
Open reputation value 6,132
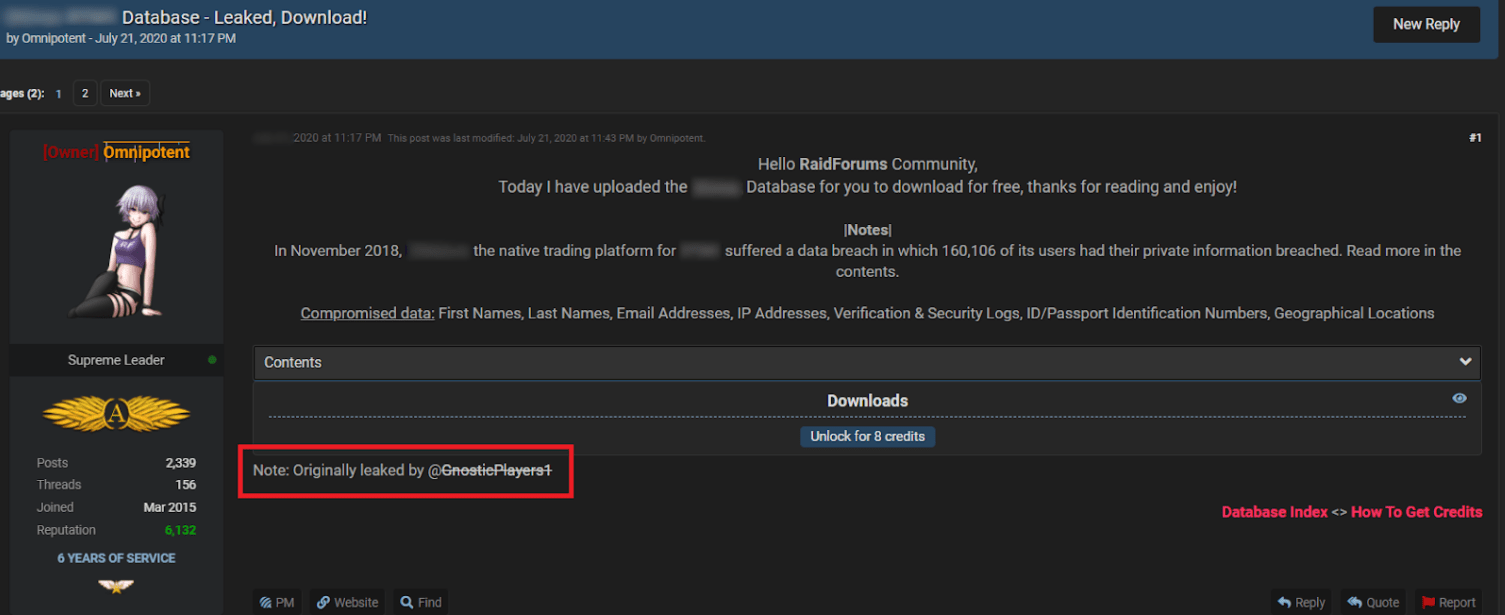coord(180,530)
